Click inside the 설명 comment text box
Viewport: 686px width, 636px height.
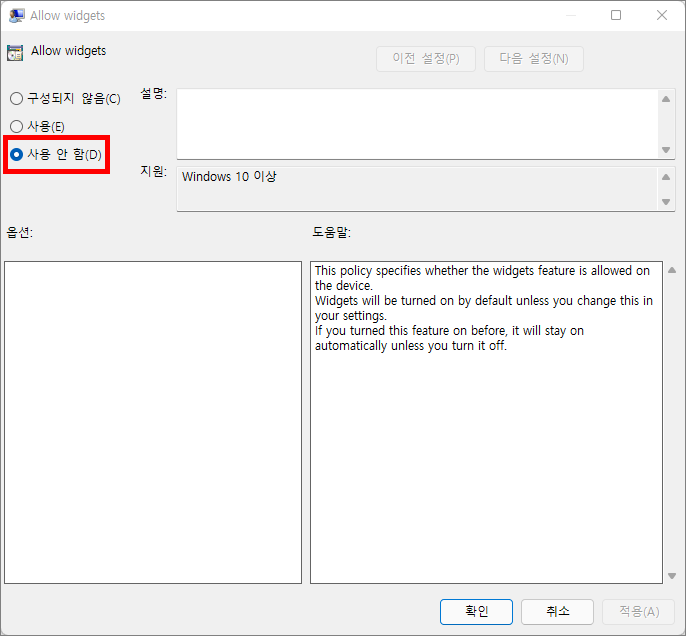coord(417,124)
